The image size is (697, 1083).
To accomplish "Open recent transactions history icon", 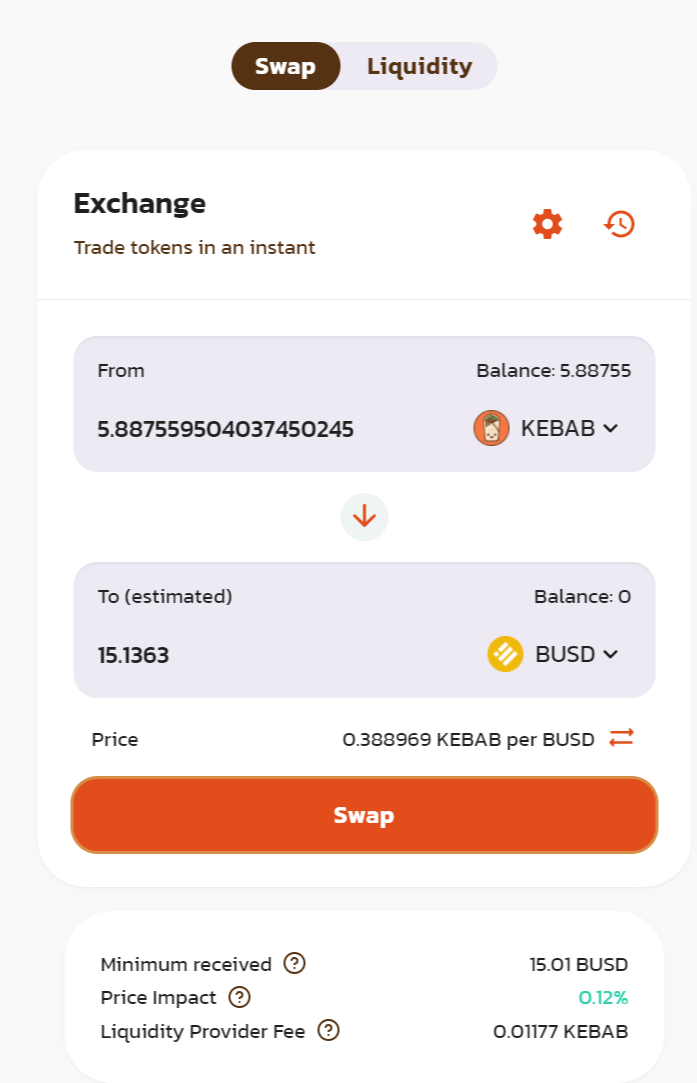I will point(619,224).
